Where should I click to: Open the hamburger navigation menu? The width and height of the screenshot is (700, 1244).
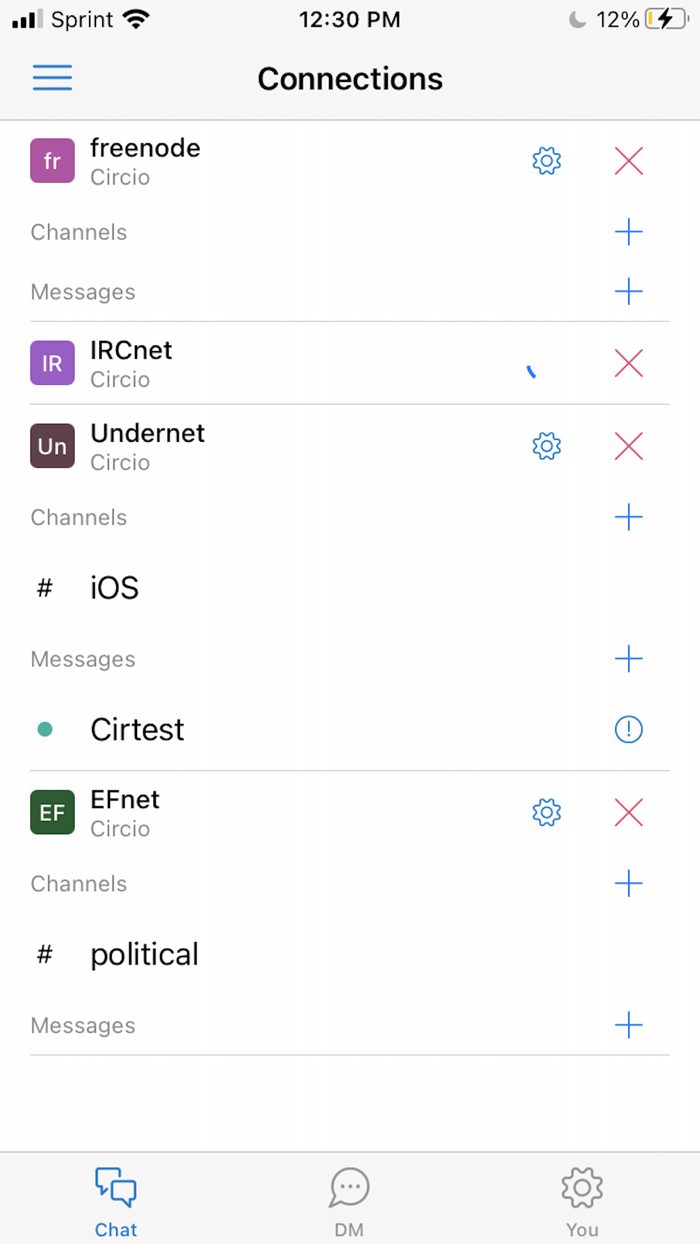point(52,77)
